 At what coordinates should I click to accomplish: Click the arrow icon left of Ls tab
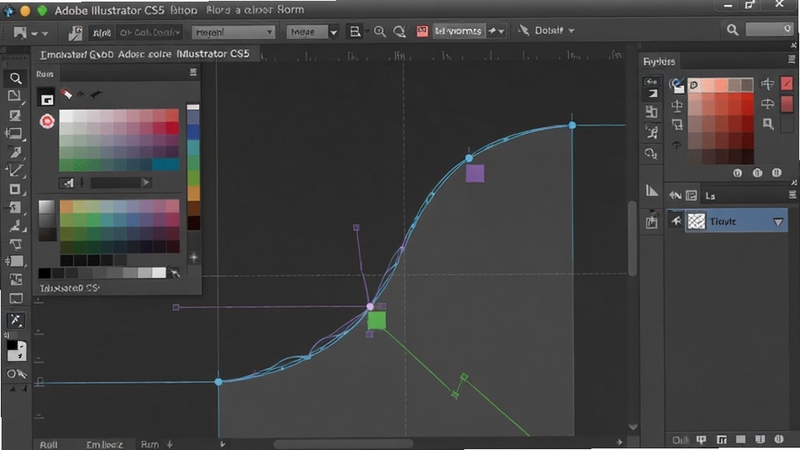tap(675, 195)
